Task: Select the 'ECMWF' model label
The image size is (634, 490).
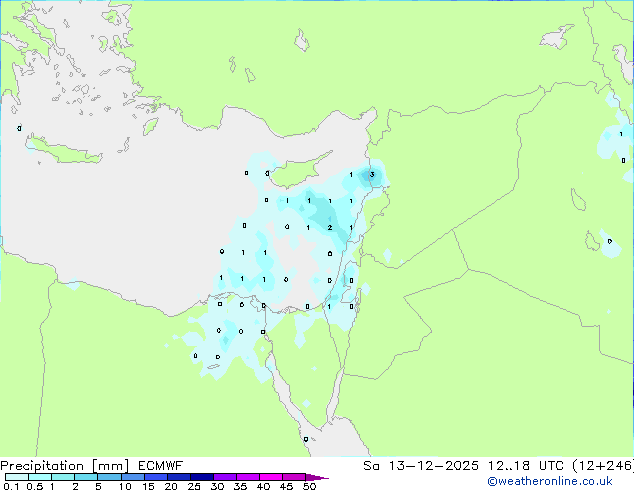Action: (x=161, y=466)
